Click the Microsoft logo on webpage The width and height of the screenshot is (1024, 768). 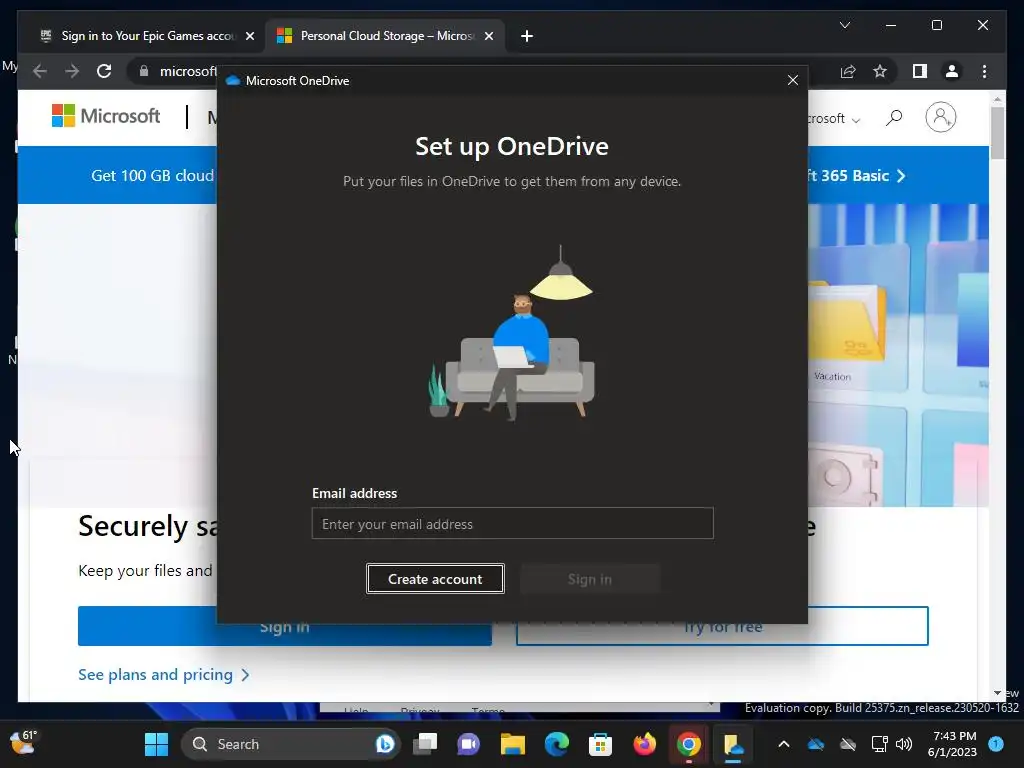tap(106, 116)
